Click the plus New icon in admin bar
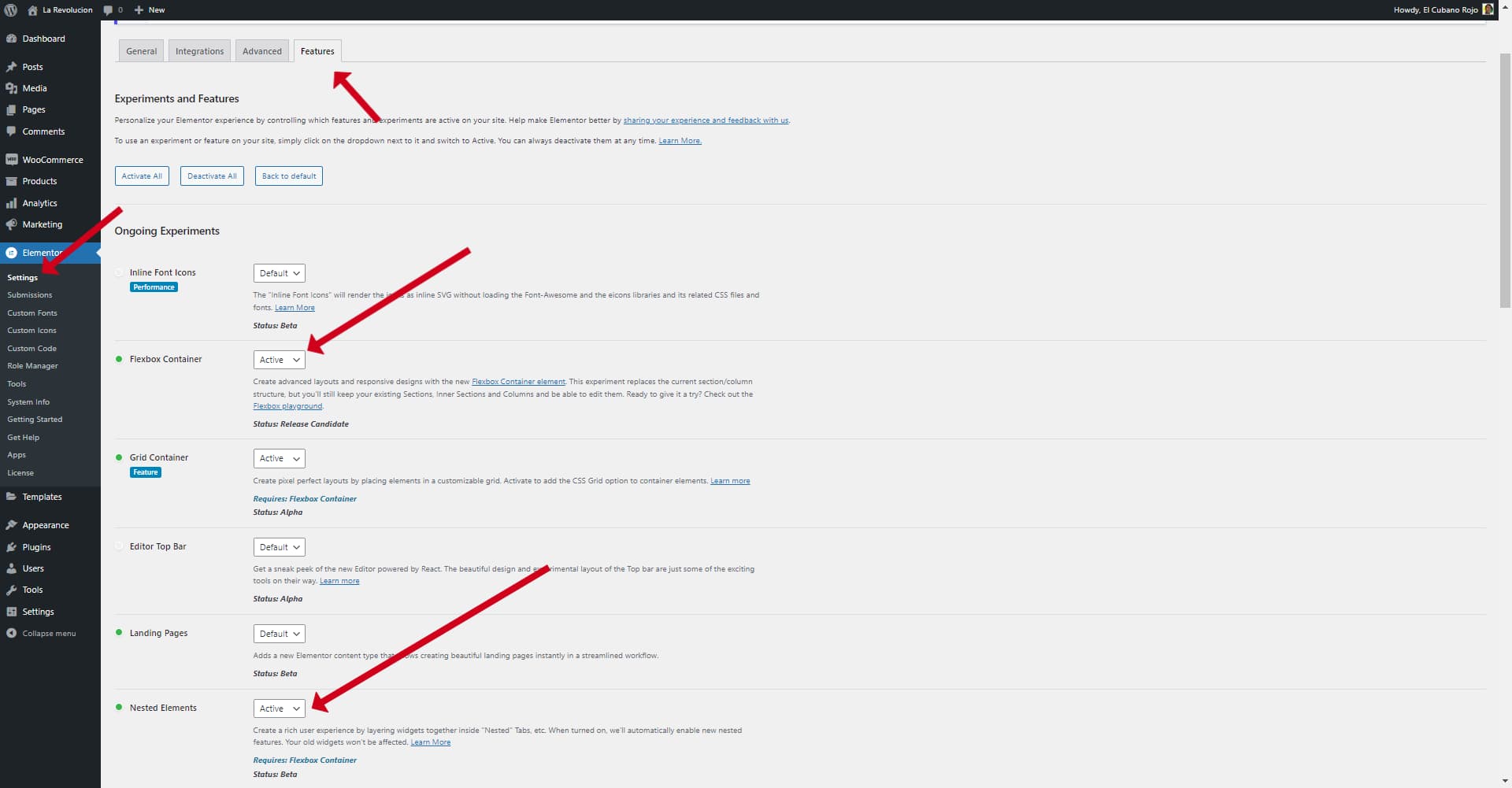 tap(139, 10)
